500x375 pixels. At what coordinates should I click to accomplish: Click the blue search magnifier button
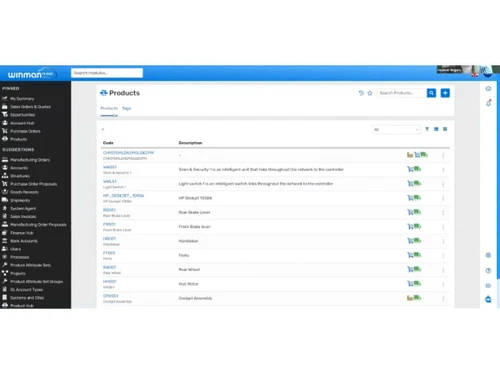coord(431,93)
